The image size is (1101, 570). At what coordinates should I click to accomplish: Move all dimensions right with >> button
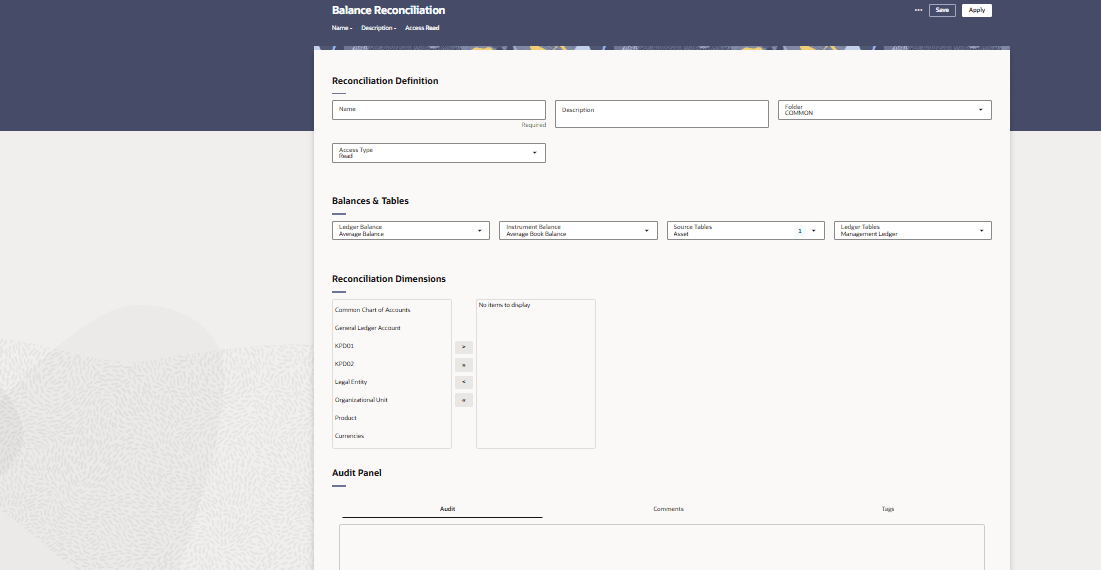click(x=463, y=365)
